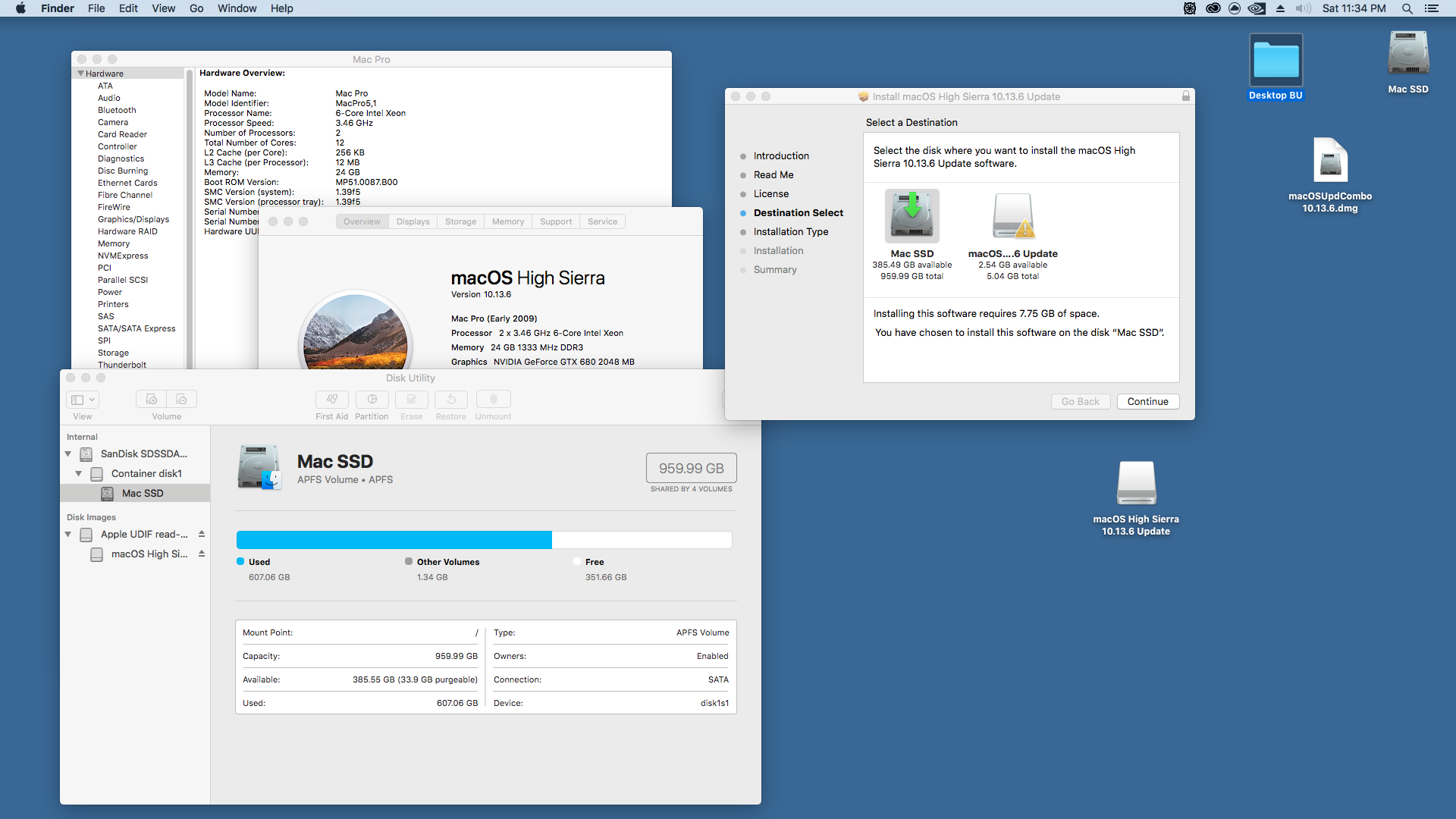This screenshot has width=1456, height=819.
Task: Open the Go menu
Action: 196,8
